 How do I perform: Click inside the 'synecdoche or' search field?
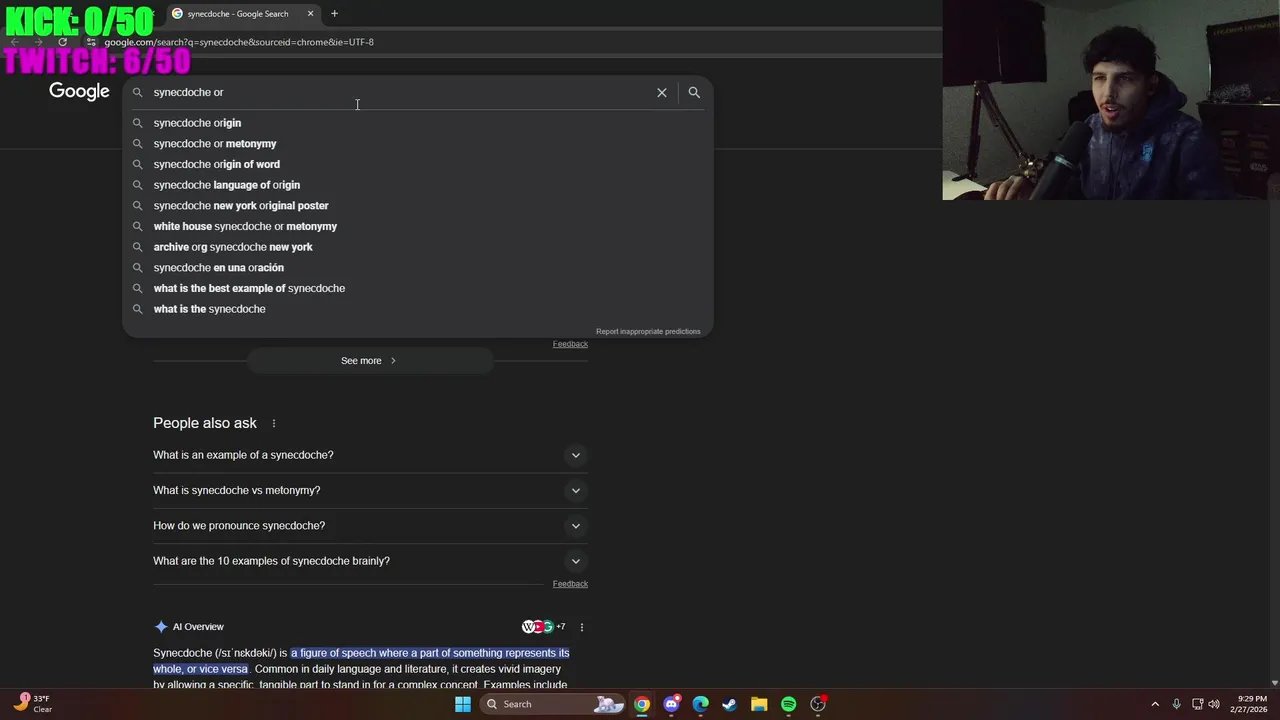click(x=400, y=92)
